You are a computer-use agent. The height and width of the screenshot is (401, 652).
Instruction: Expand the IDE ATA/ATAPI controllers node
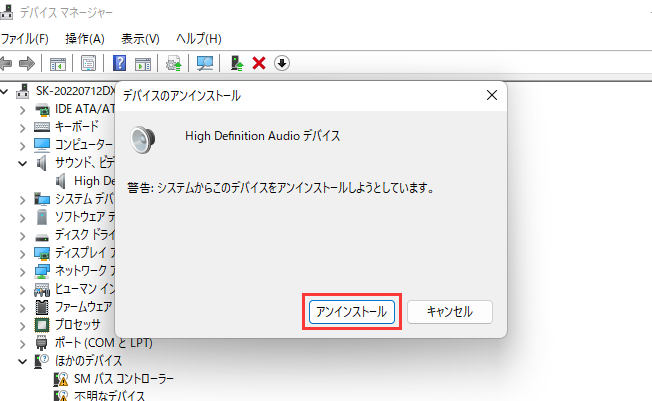pos(22,110)
